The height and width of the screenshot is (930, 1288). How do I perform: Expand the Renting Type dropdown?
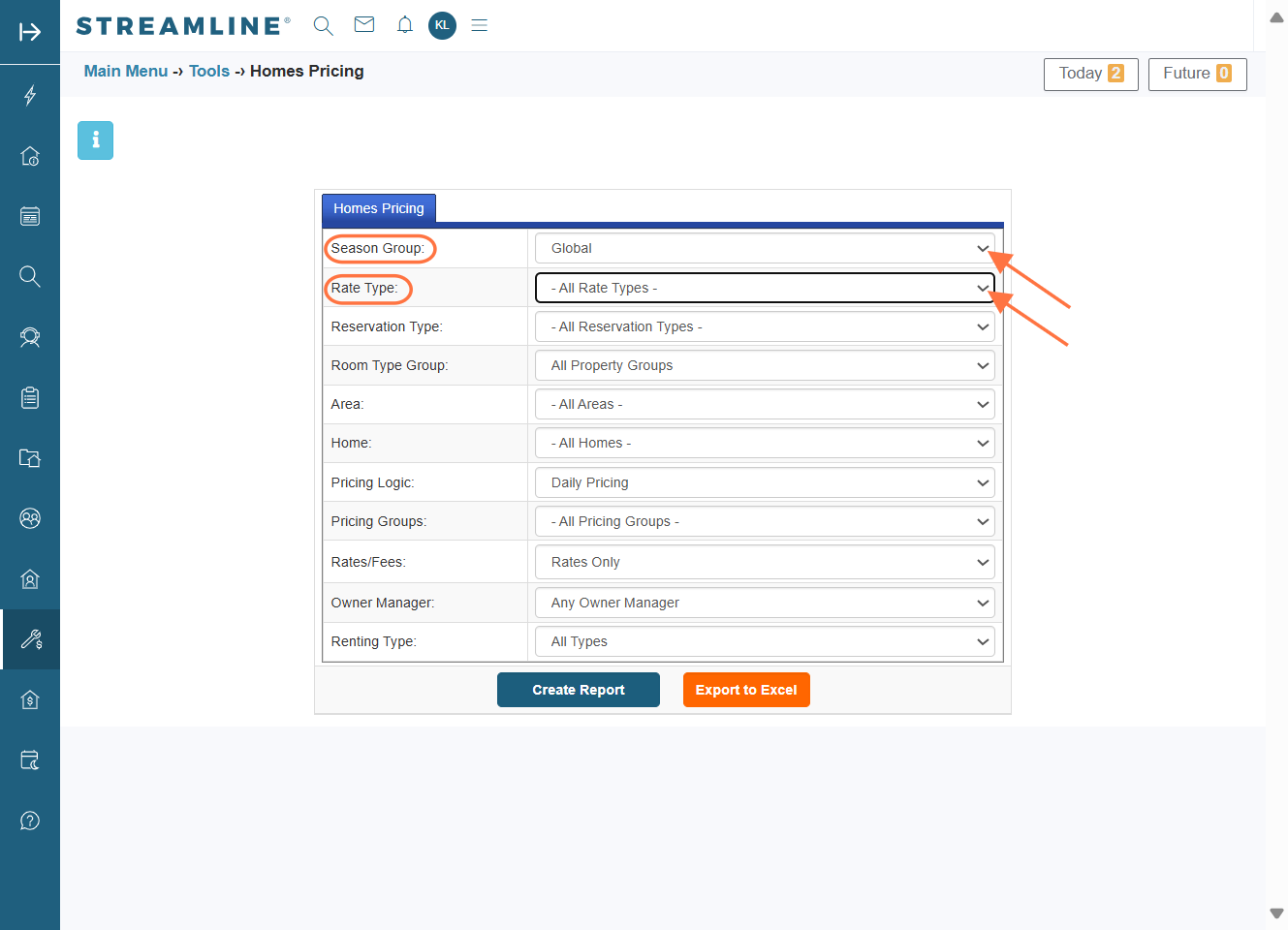point(765,641)
